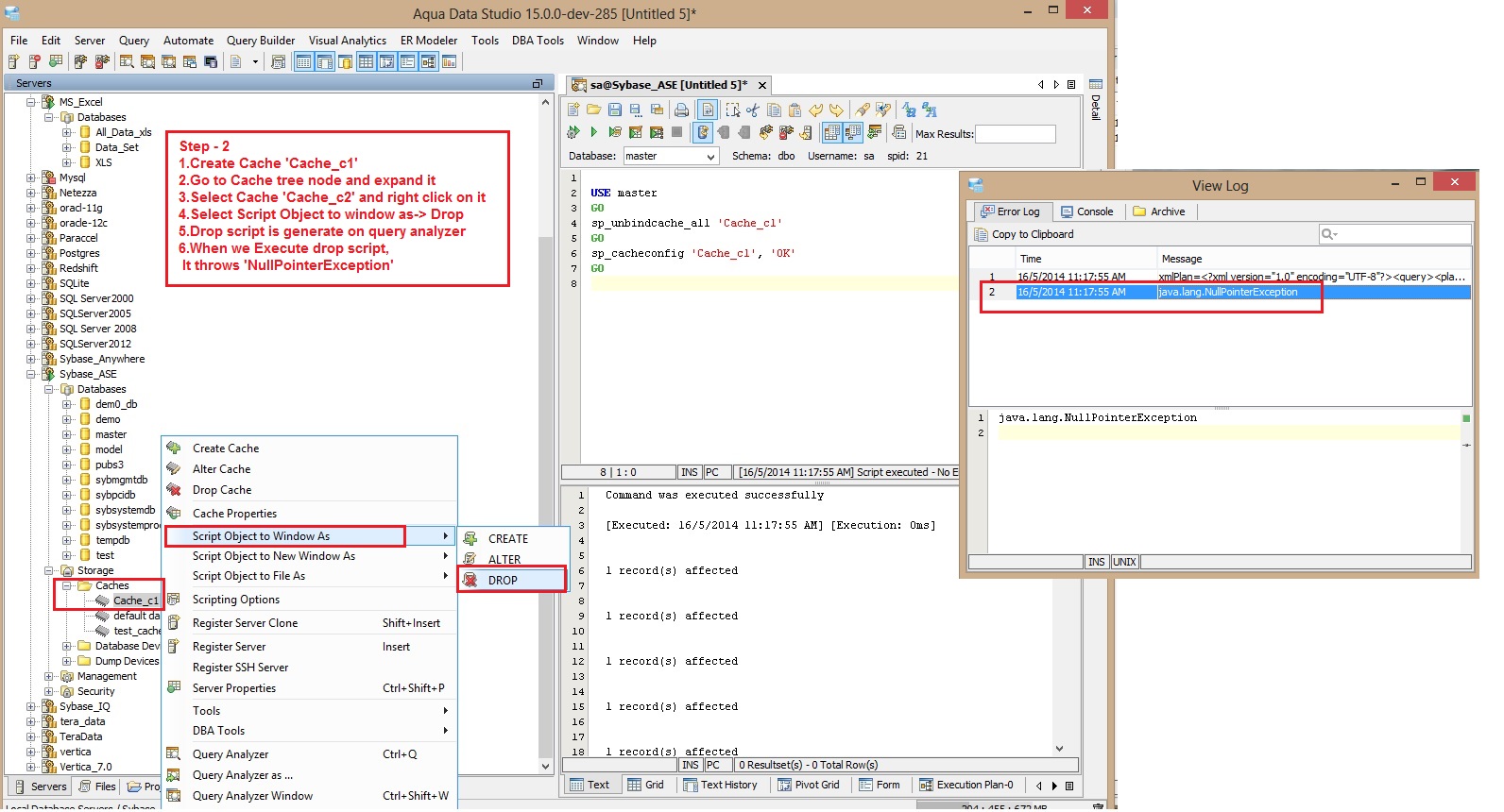Expand the Mysql server tree node
Screen dimensions: 1504x812
click(31, 178)
